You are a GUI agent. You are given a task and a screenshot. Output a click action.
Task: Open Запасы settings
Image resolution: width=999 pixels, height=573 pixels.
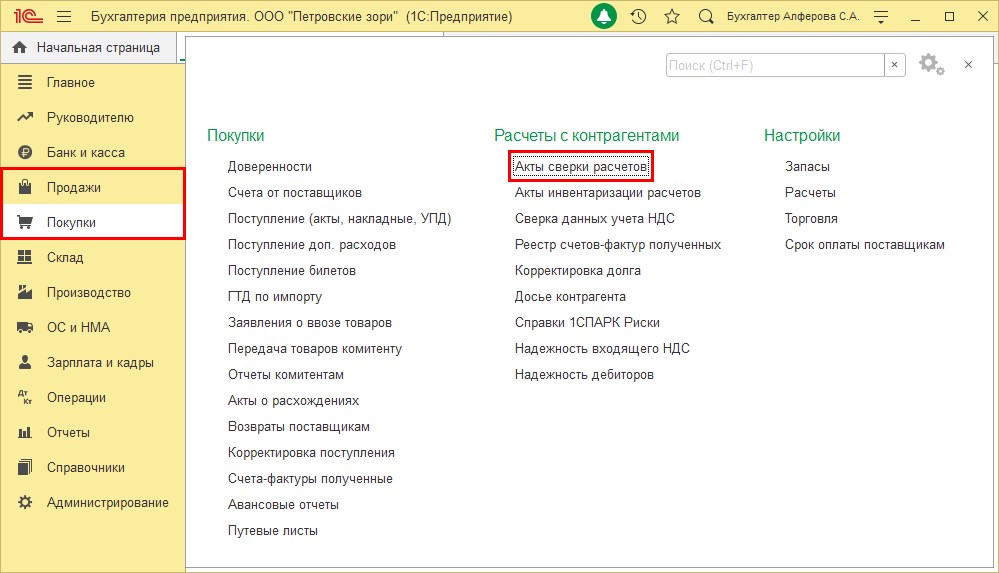pos(807,166)
